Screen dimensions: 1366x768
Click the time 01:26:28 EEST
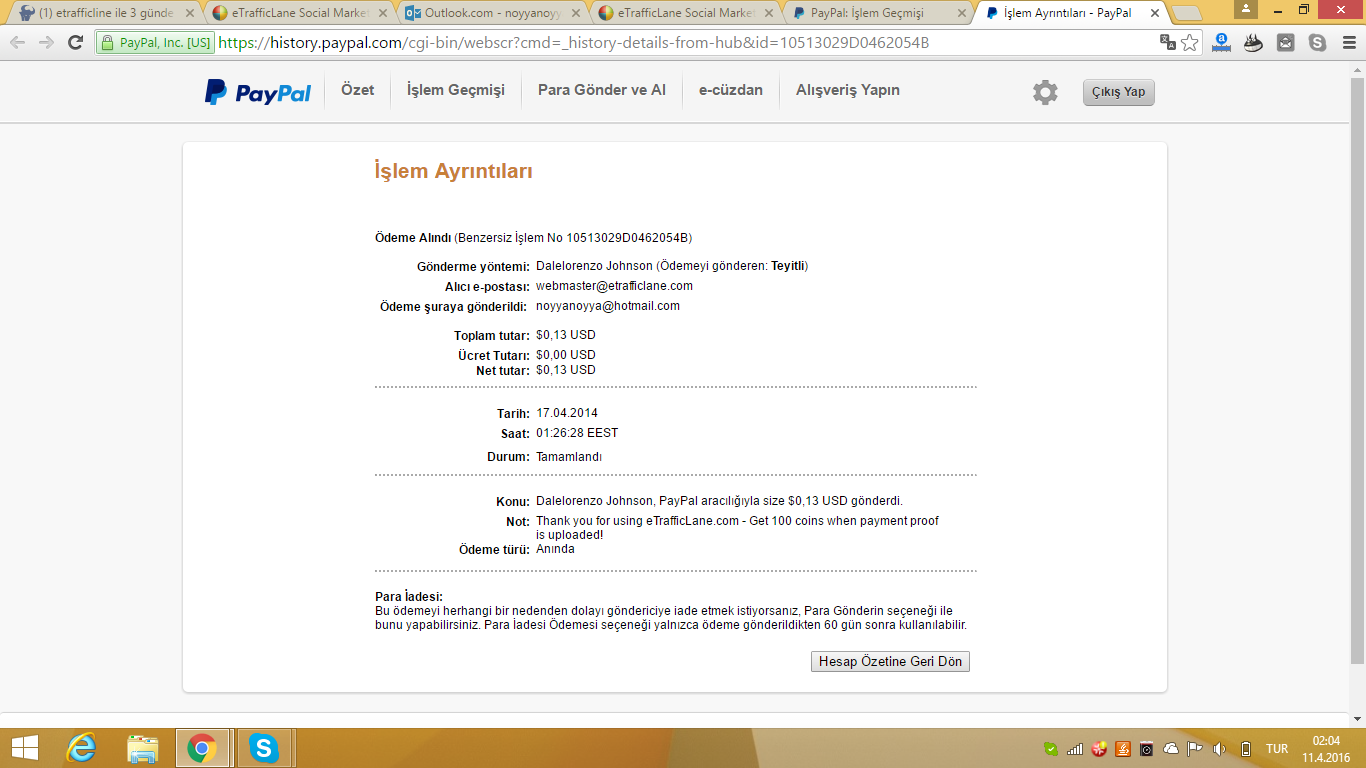click(x=577, y=433)
